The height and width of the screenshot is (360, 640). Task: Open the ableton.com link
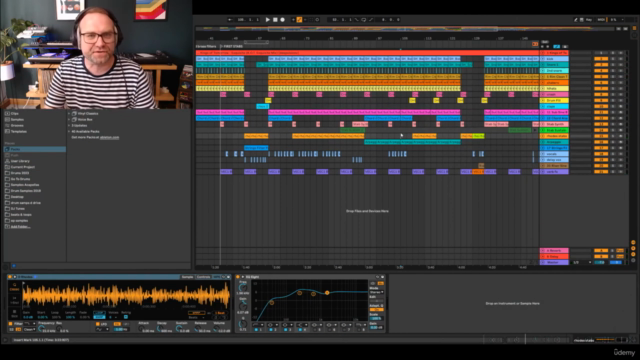tap(109, 138)
